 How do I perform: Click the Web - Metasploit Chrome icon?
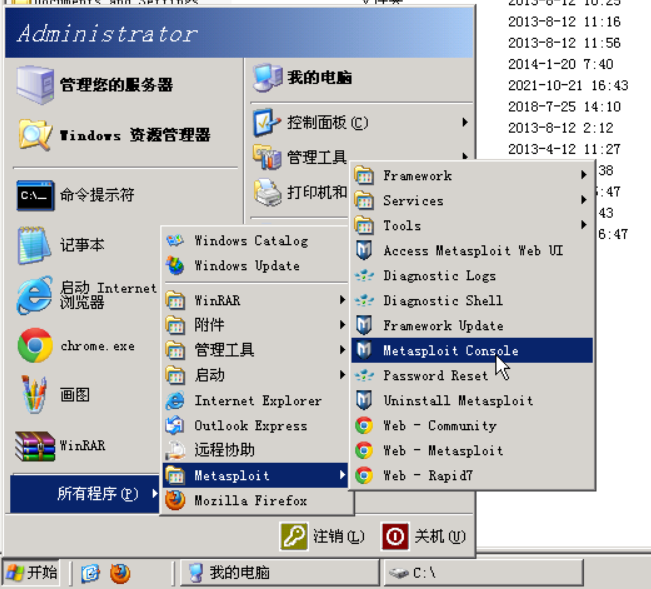pos(364,450)
